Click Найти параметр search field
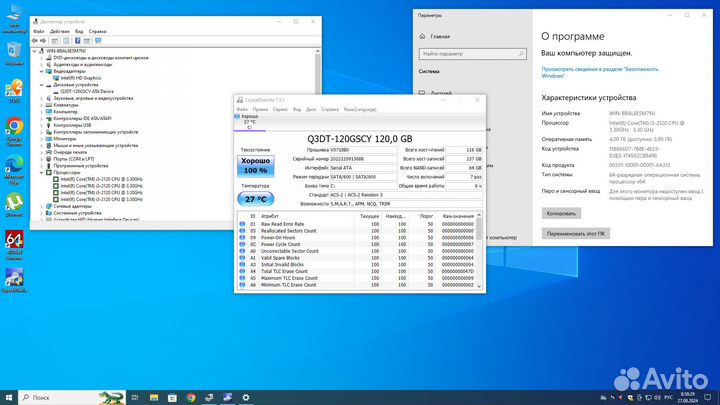The height and width of the screenshot is (405, 720). [472, 54]
